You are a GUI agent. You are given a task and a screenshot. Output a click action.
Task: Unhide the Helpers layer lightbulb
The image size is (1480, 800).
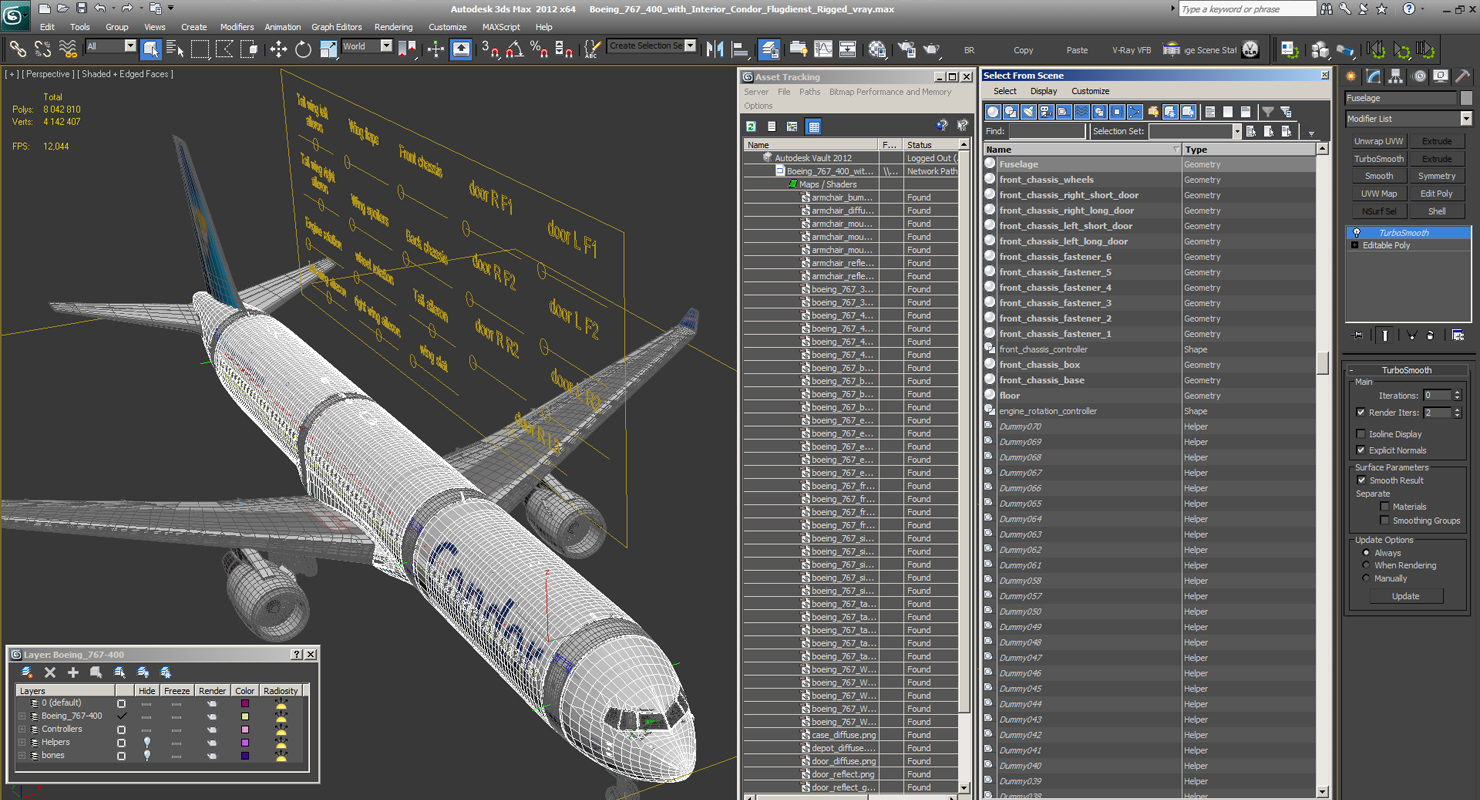(147, 742)
